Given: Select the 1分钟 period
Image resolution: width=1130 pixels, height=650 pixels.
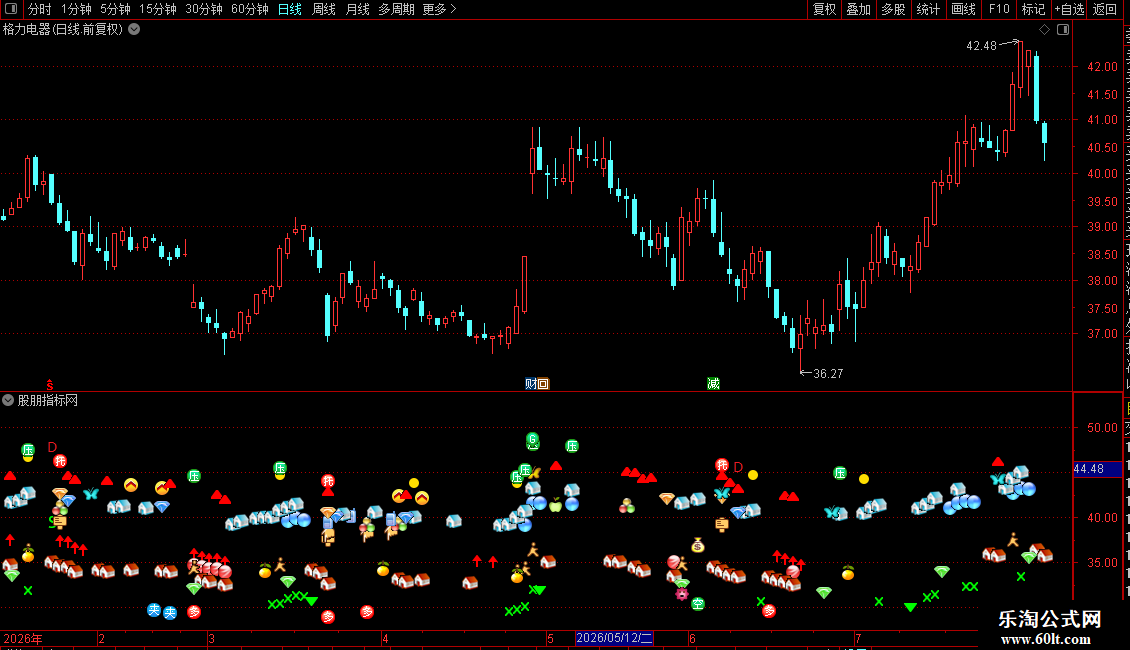Looking at the screenshot, I should [76, 9].
